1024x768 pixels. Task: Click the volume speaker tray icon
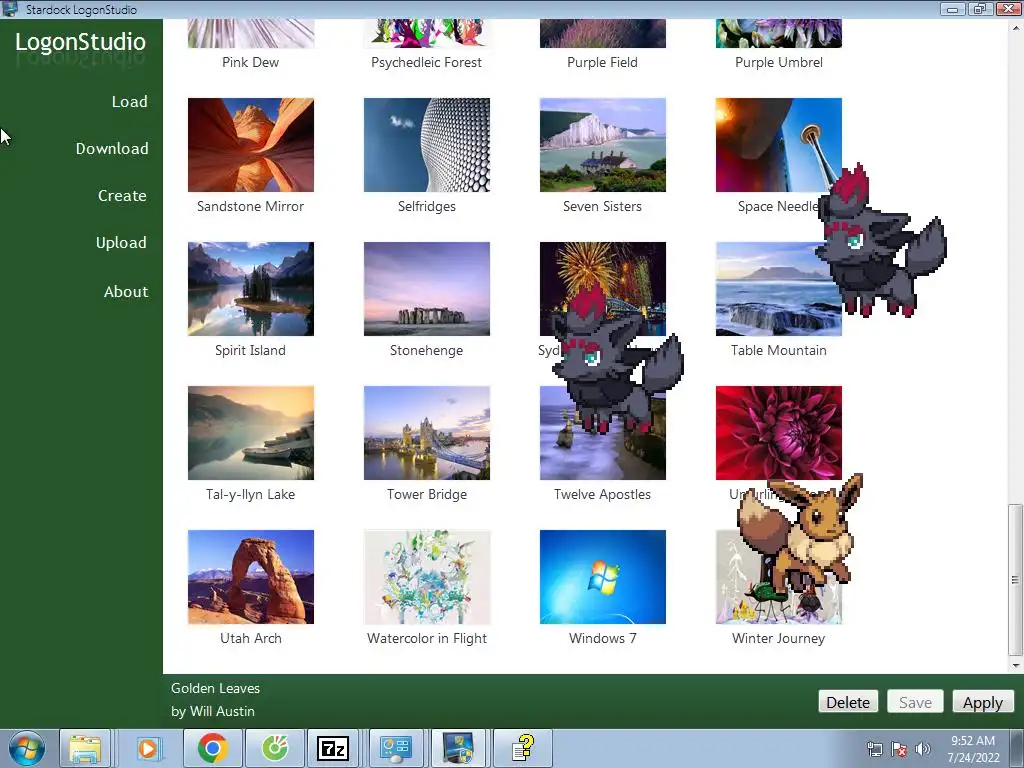[923, 749]
